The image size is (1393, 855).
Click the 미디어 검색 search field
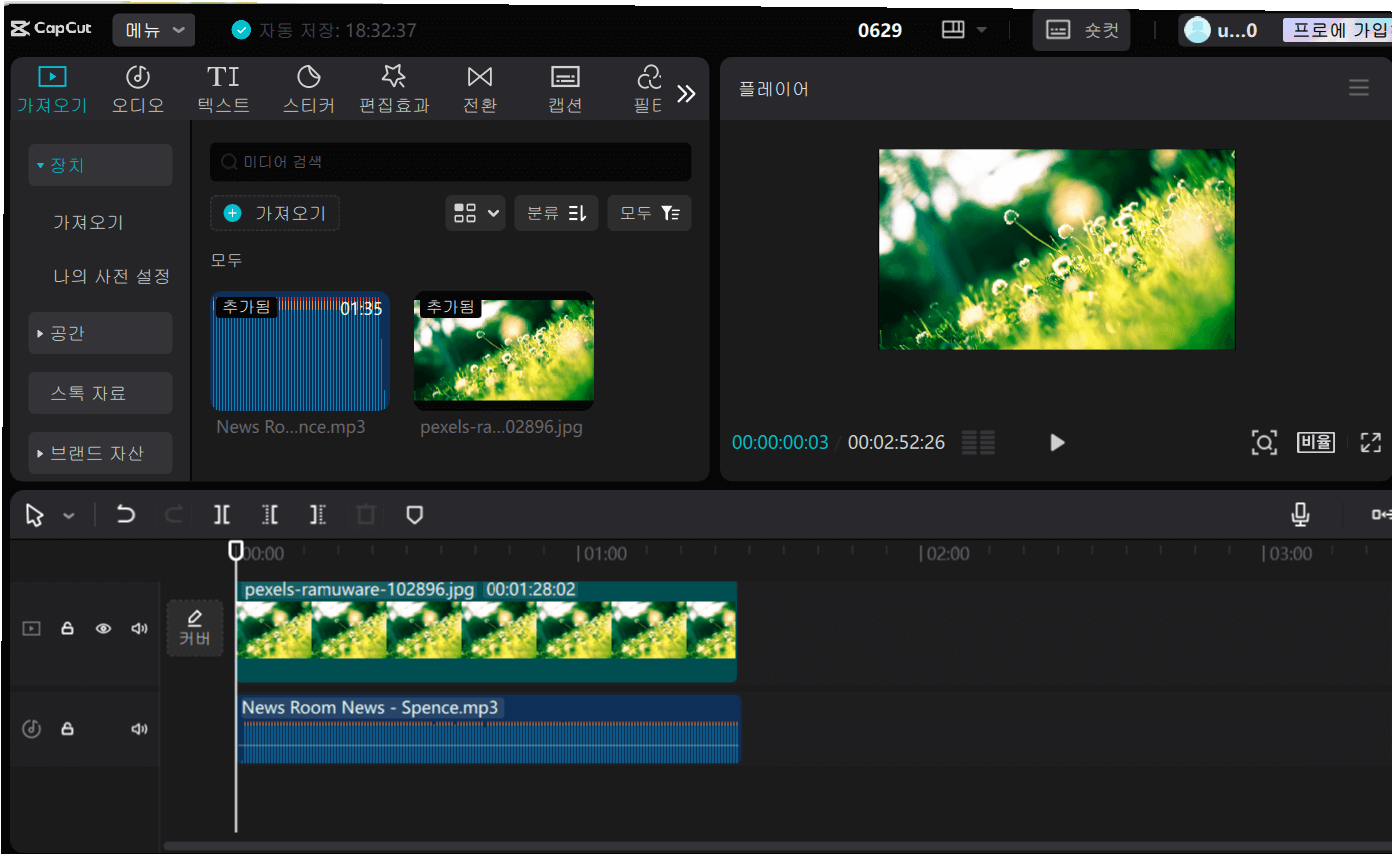[450, 161]
